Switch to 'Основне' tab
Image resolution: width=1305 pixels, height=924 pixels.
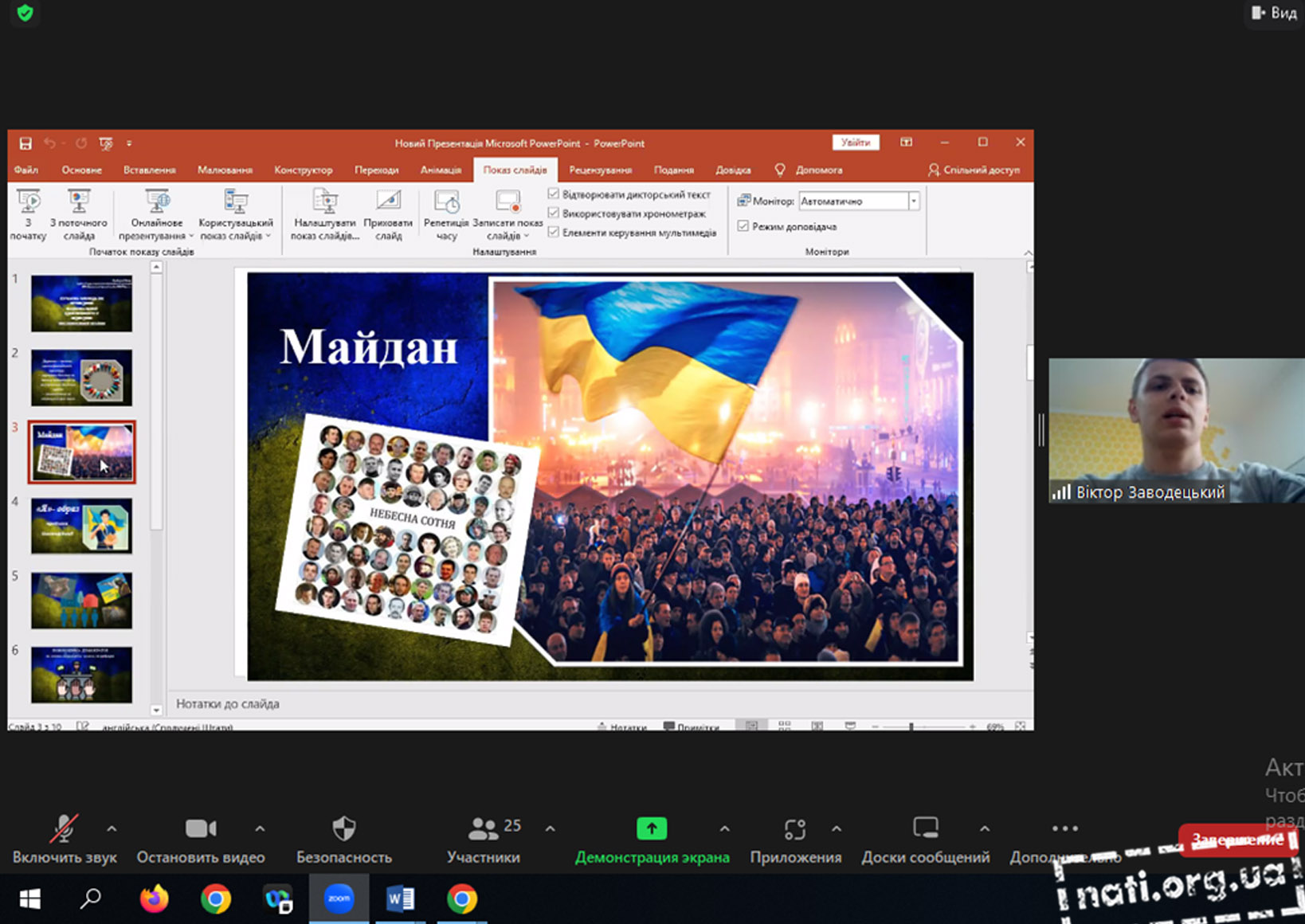[82, 170]
